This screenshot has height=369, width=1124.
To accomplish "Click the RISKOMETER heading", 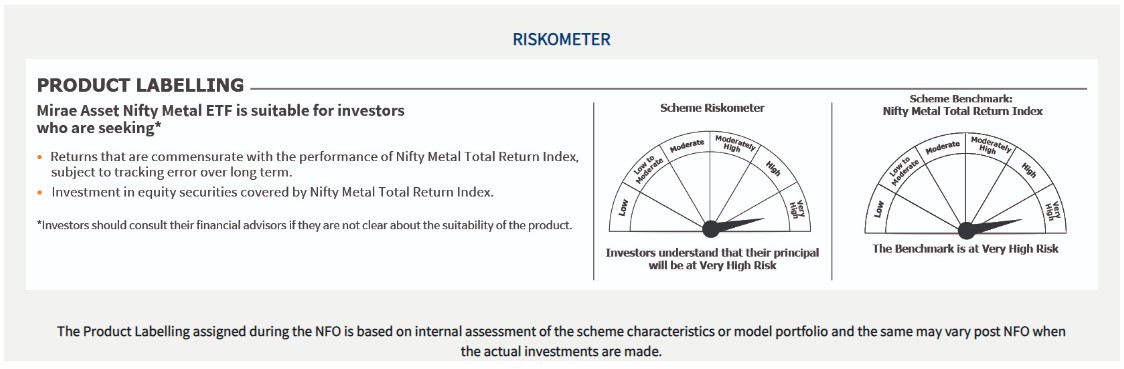I will click(x=561, y=39).
